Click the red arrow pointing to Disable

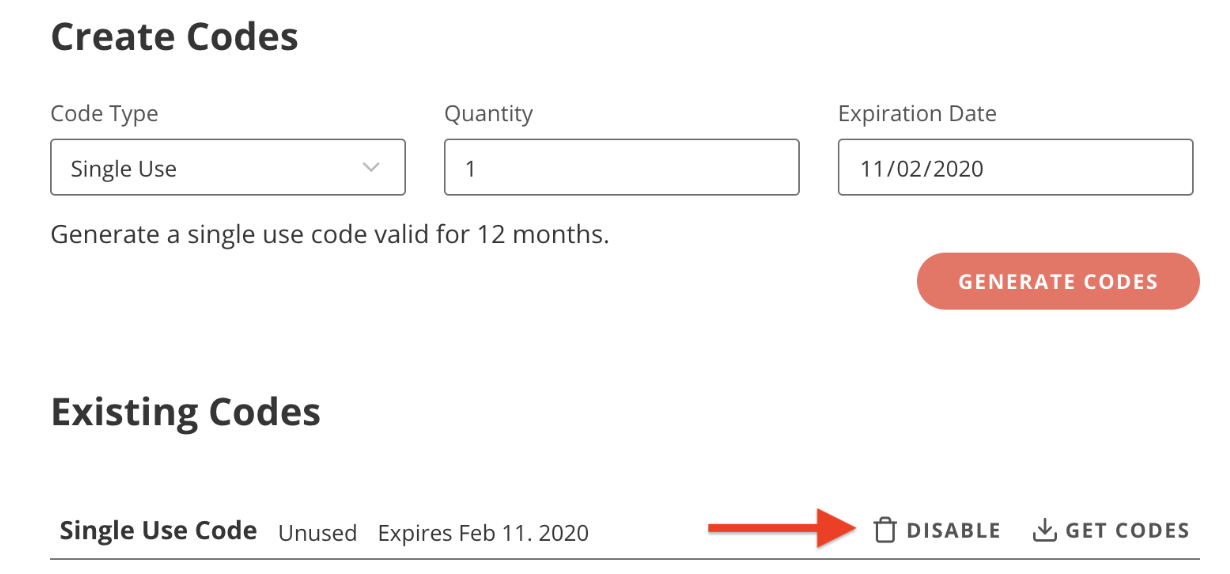coord(782,528)
